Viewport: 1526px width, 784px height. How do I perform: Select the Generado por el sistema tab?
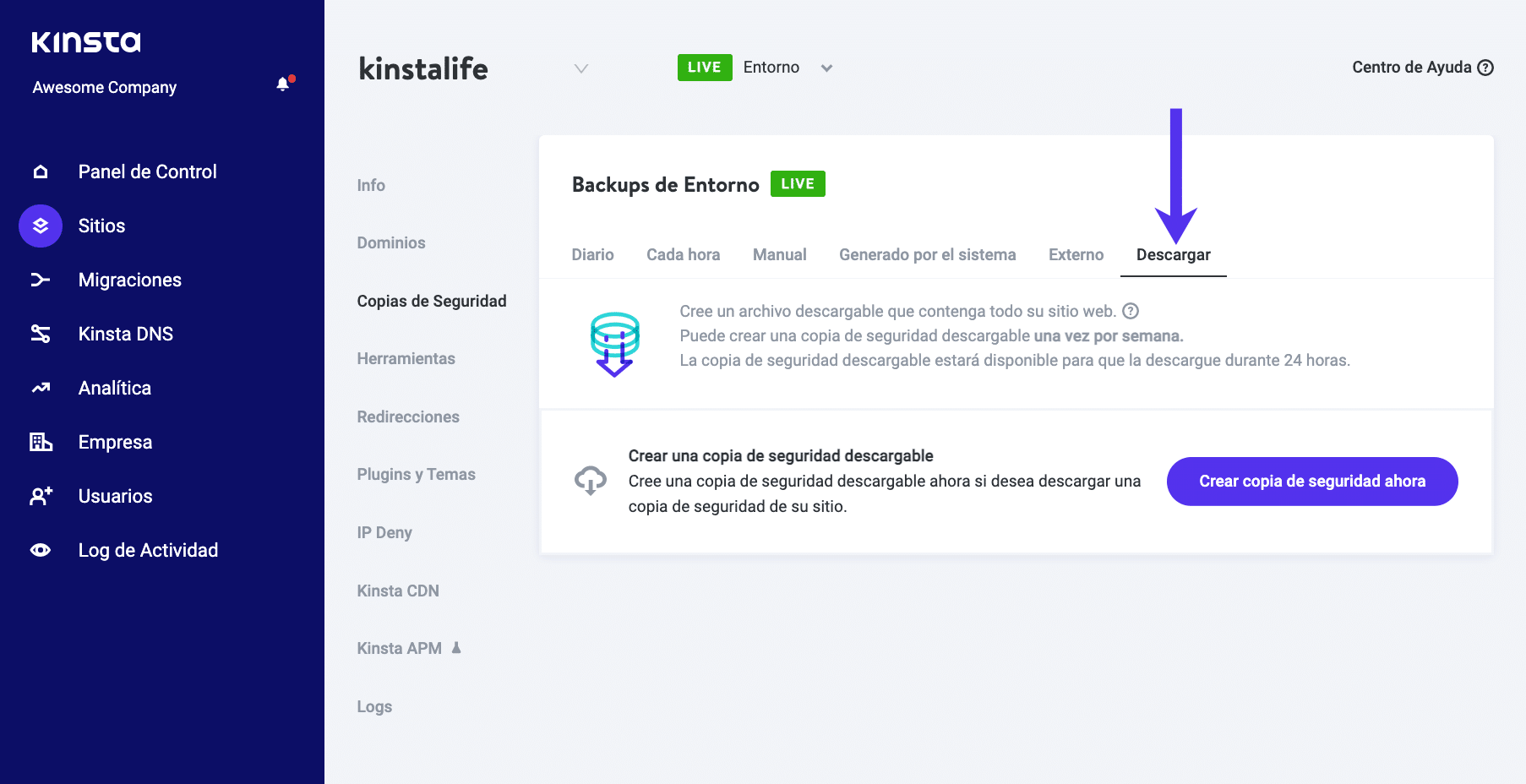[x=927, y=255]
